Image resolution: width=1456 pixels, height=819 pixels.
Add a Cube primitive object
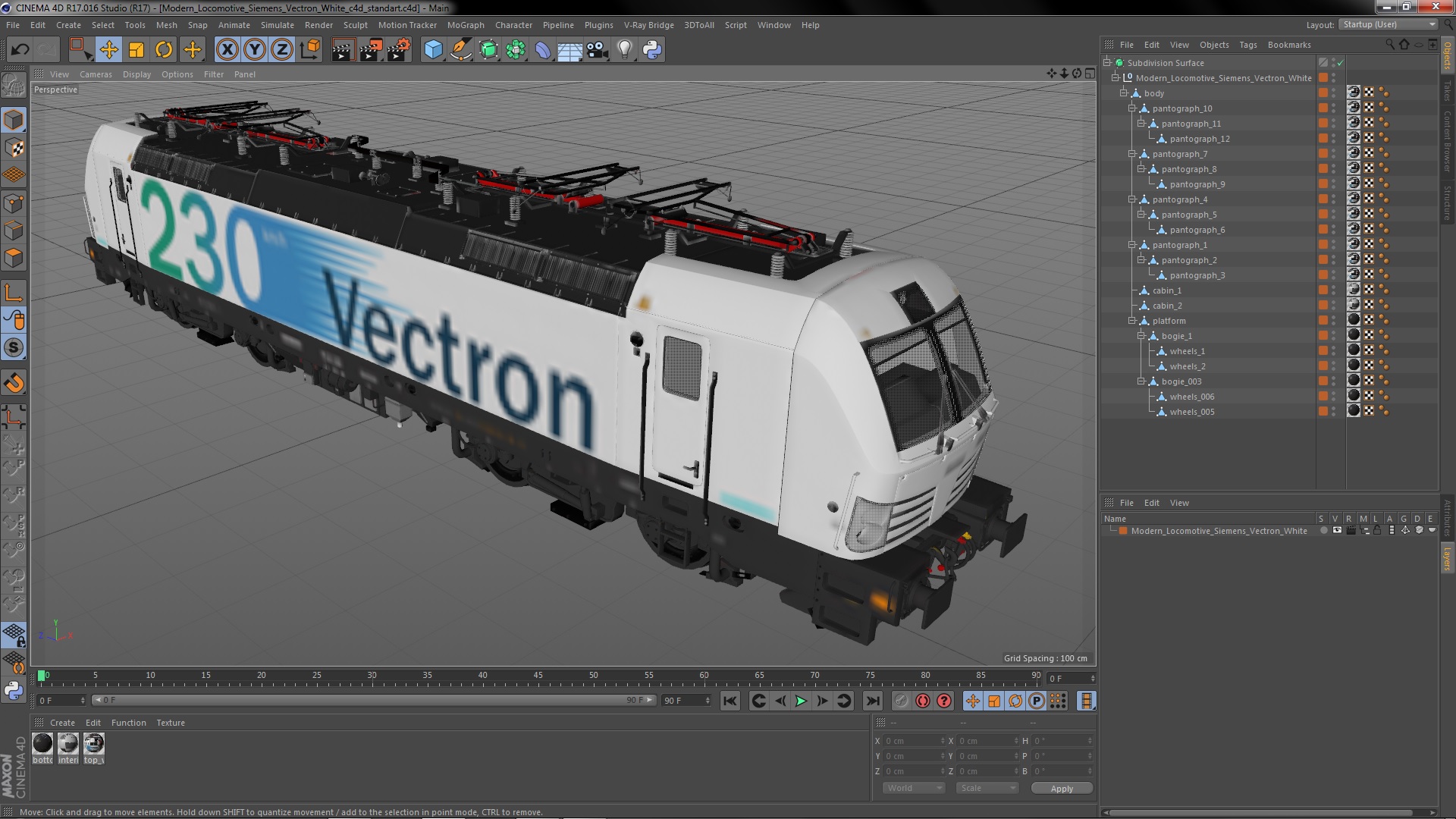433,50
